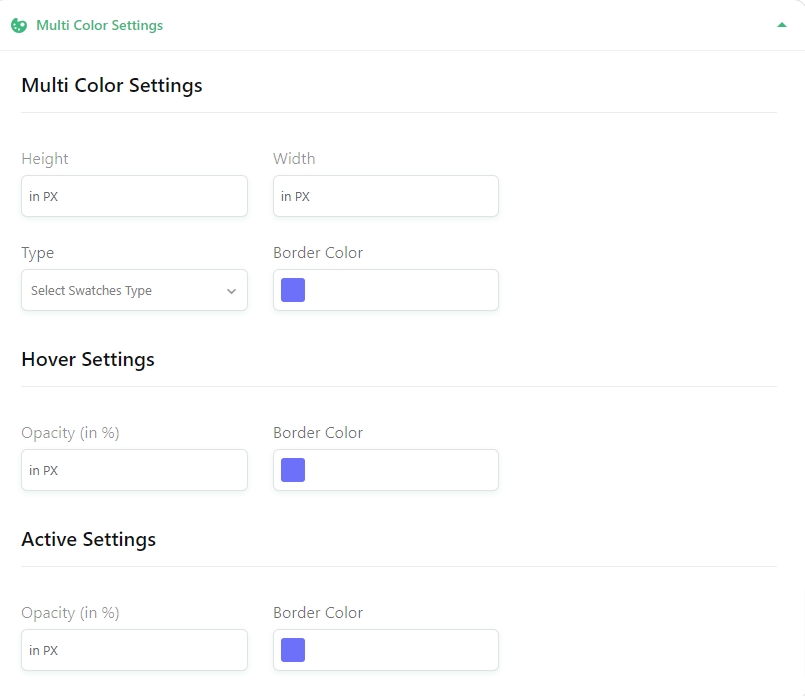Click the chevron in the Type dropdown
This screenshot has height=696, width=805.
(x=232, y=291)
